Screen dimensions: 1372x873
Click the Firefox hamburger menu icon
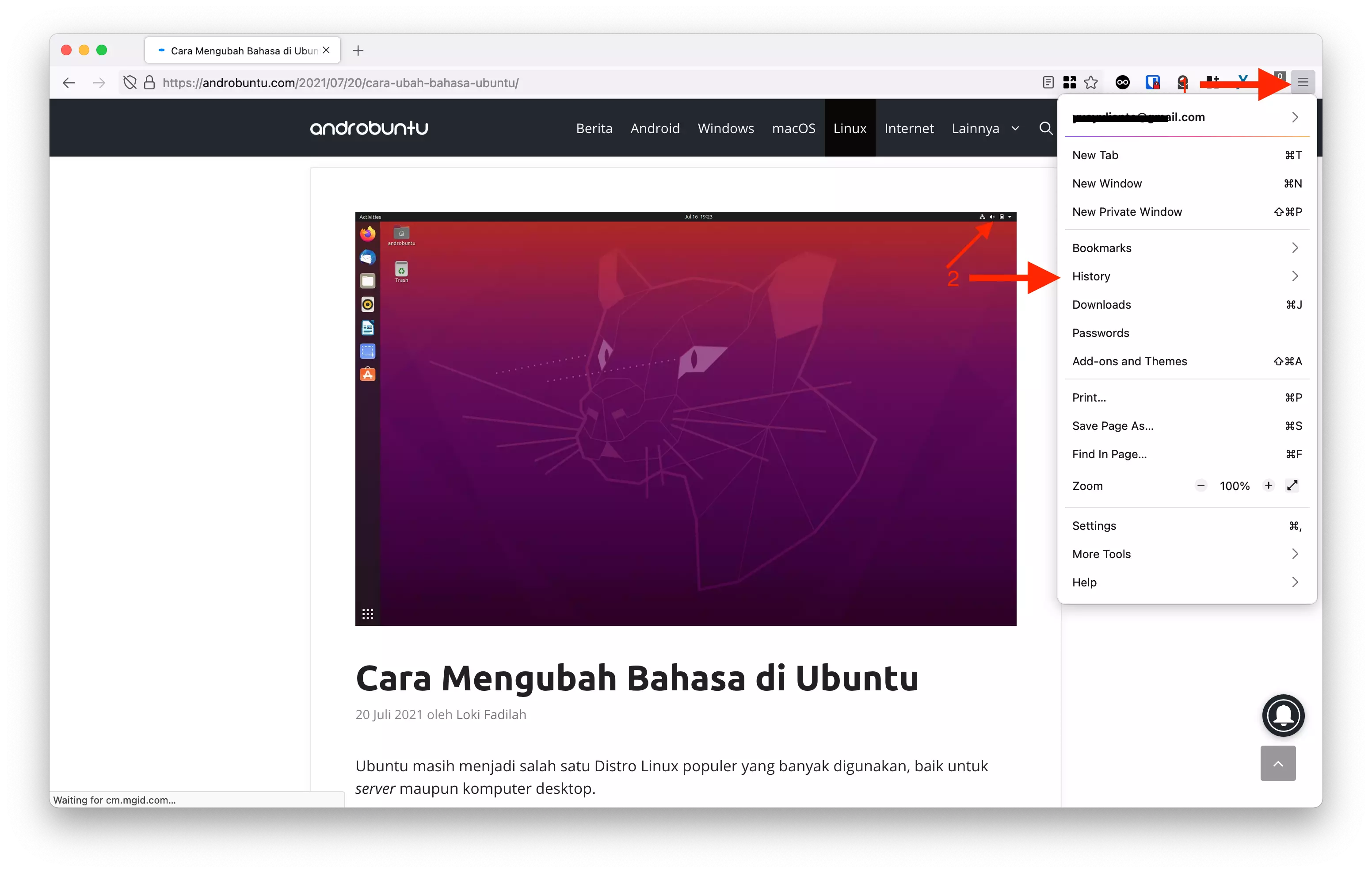pos(1304,82)
